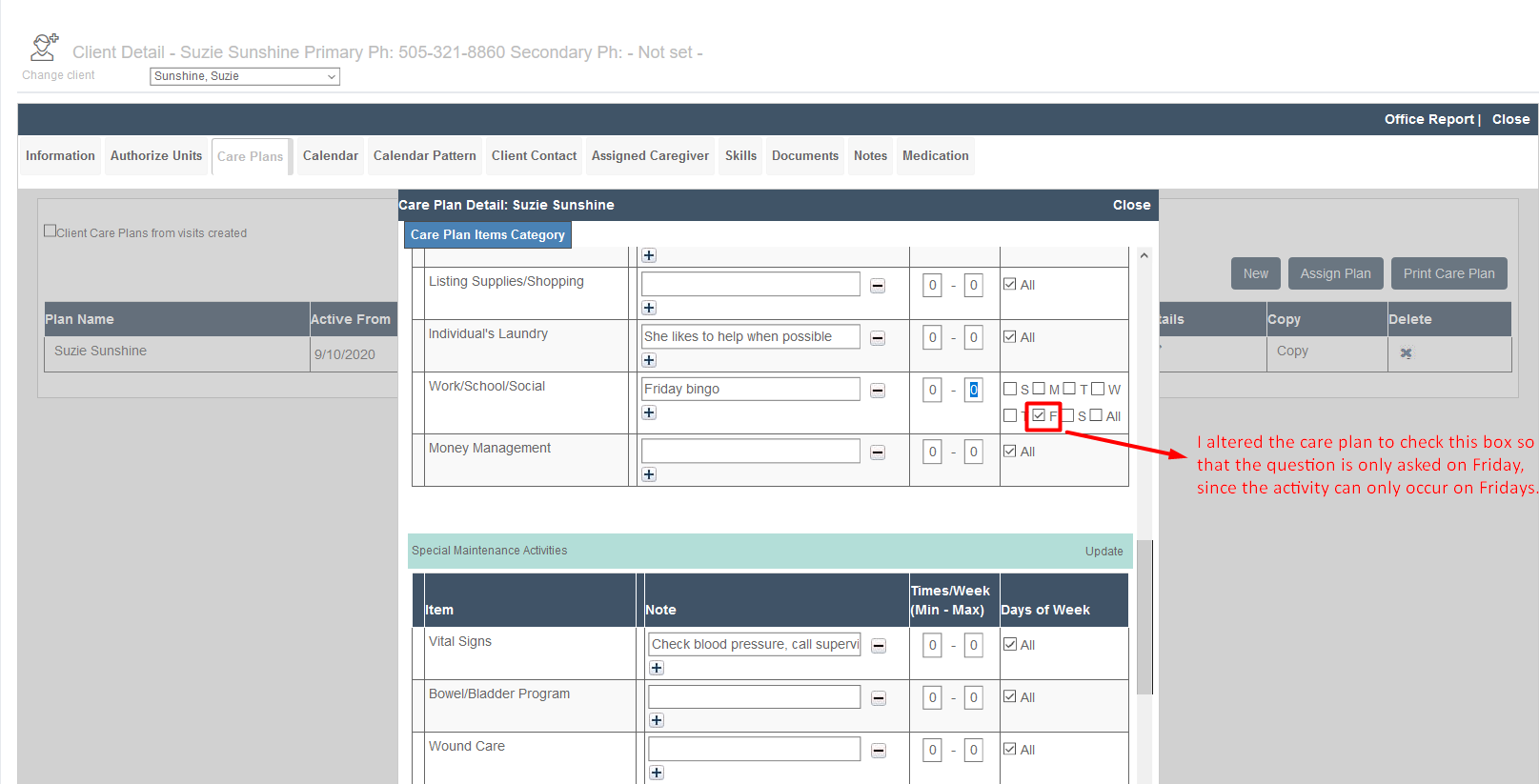Check Monday for Work/School/Social

[1039, 389]
